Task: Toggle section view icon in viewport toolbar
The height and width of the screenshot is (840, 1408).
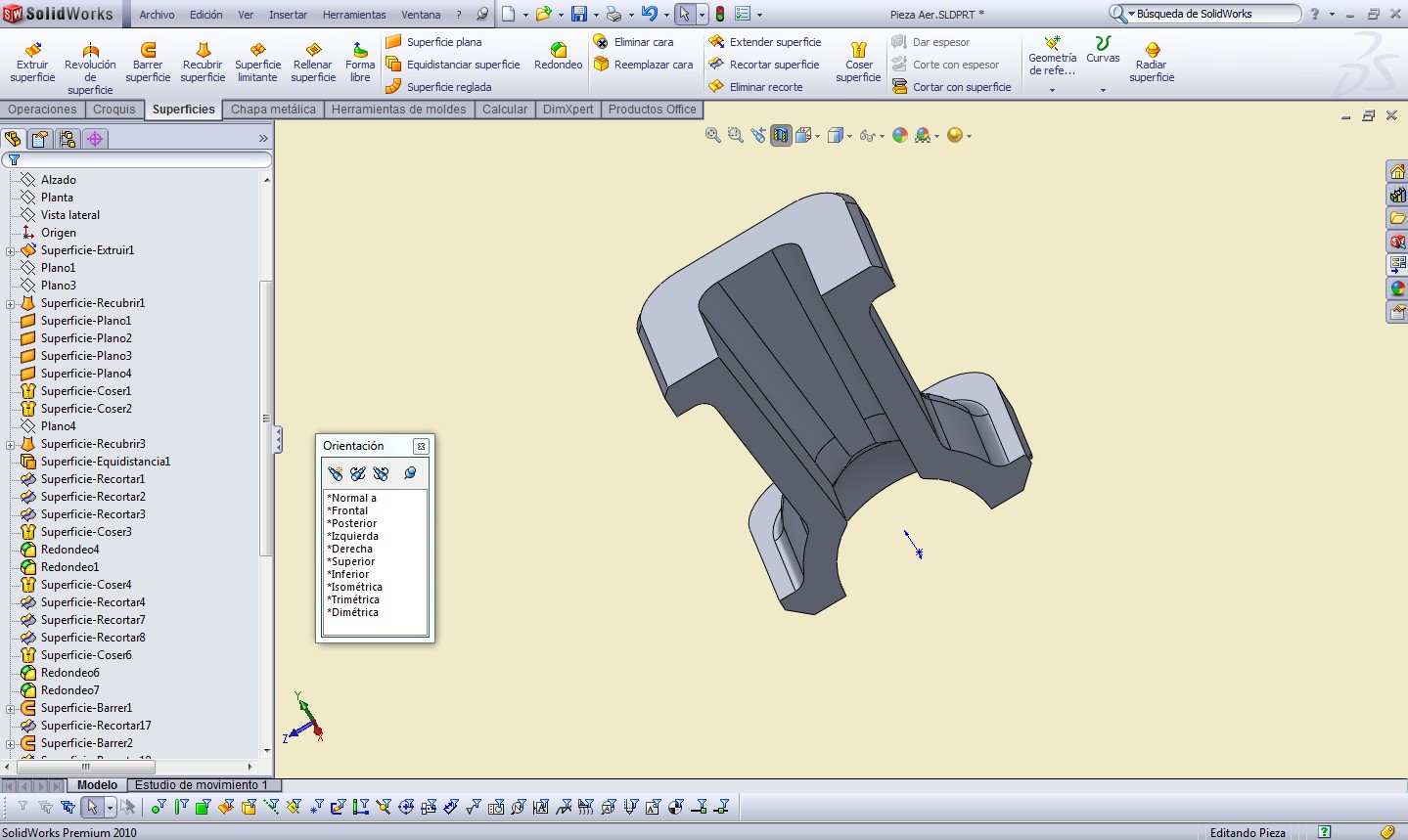Action: pyautogui.click(x=781, y=136)
